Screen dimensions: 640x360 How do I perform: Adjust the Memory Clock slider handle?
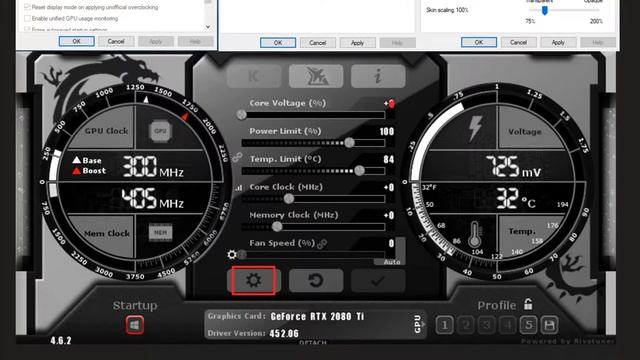tap(277, 227)
